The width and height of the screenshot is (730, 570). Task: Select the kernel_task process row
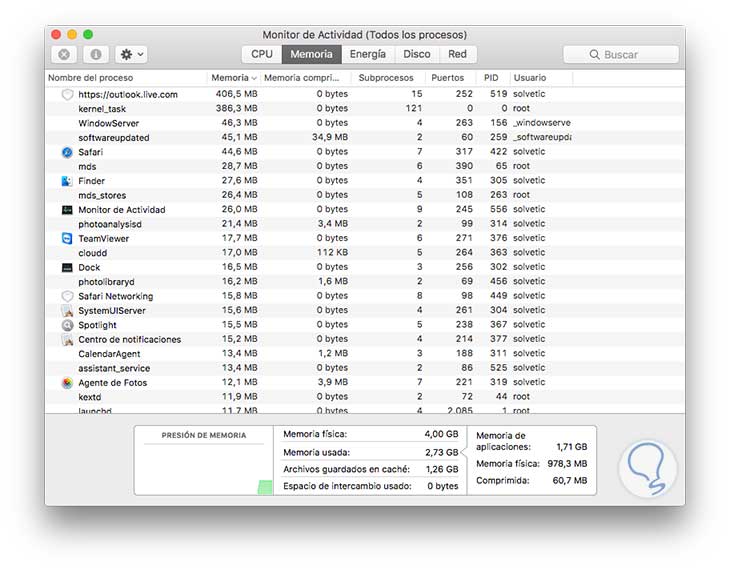pos(365,109)
